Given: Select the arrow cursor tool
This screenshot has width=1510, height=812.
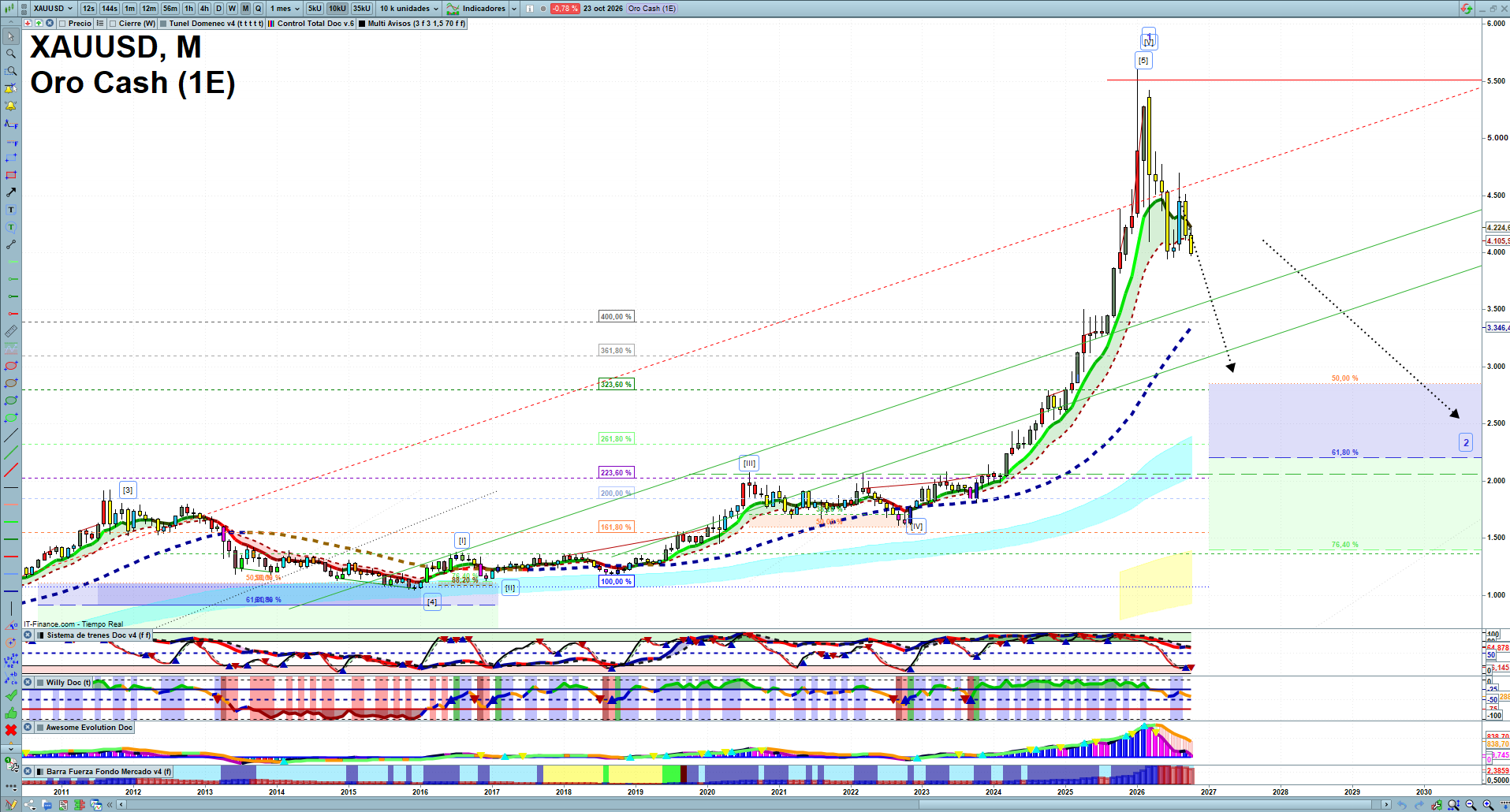Looking at the screenshot, I should (x=11, y=36).
